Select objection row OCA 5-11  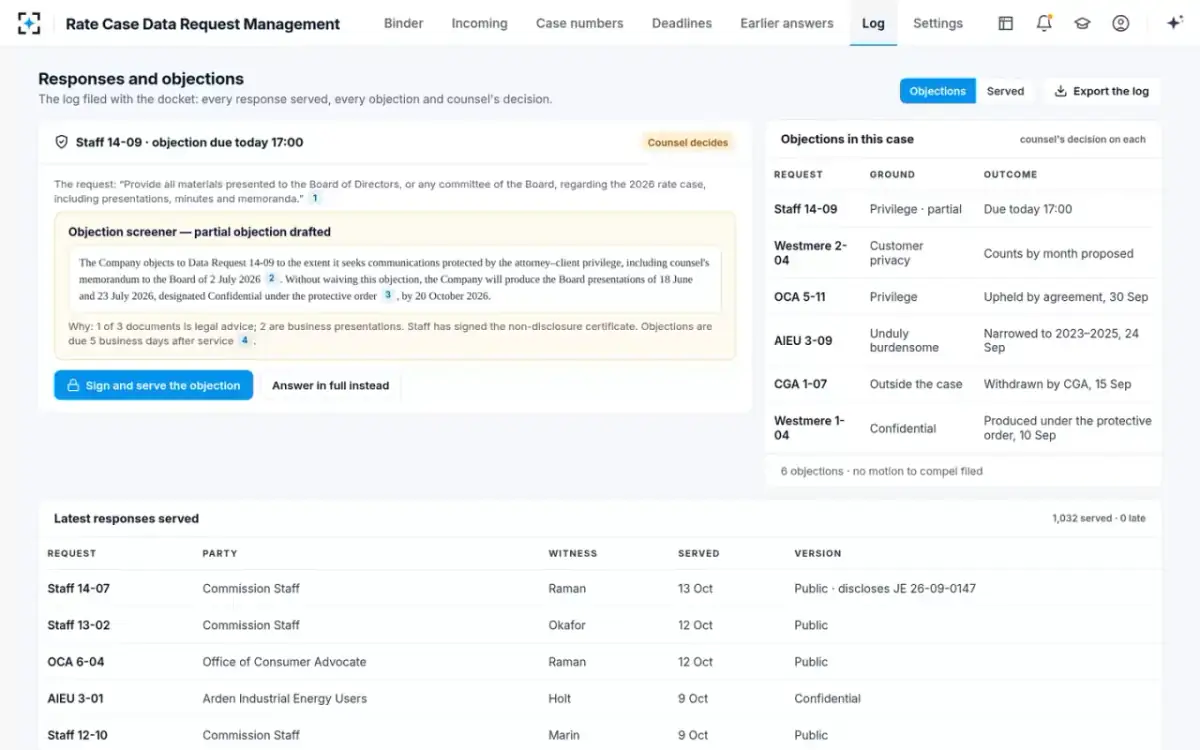964,297
